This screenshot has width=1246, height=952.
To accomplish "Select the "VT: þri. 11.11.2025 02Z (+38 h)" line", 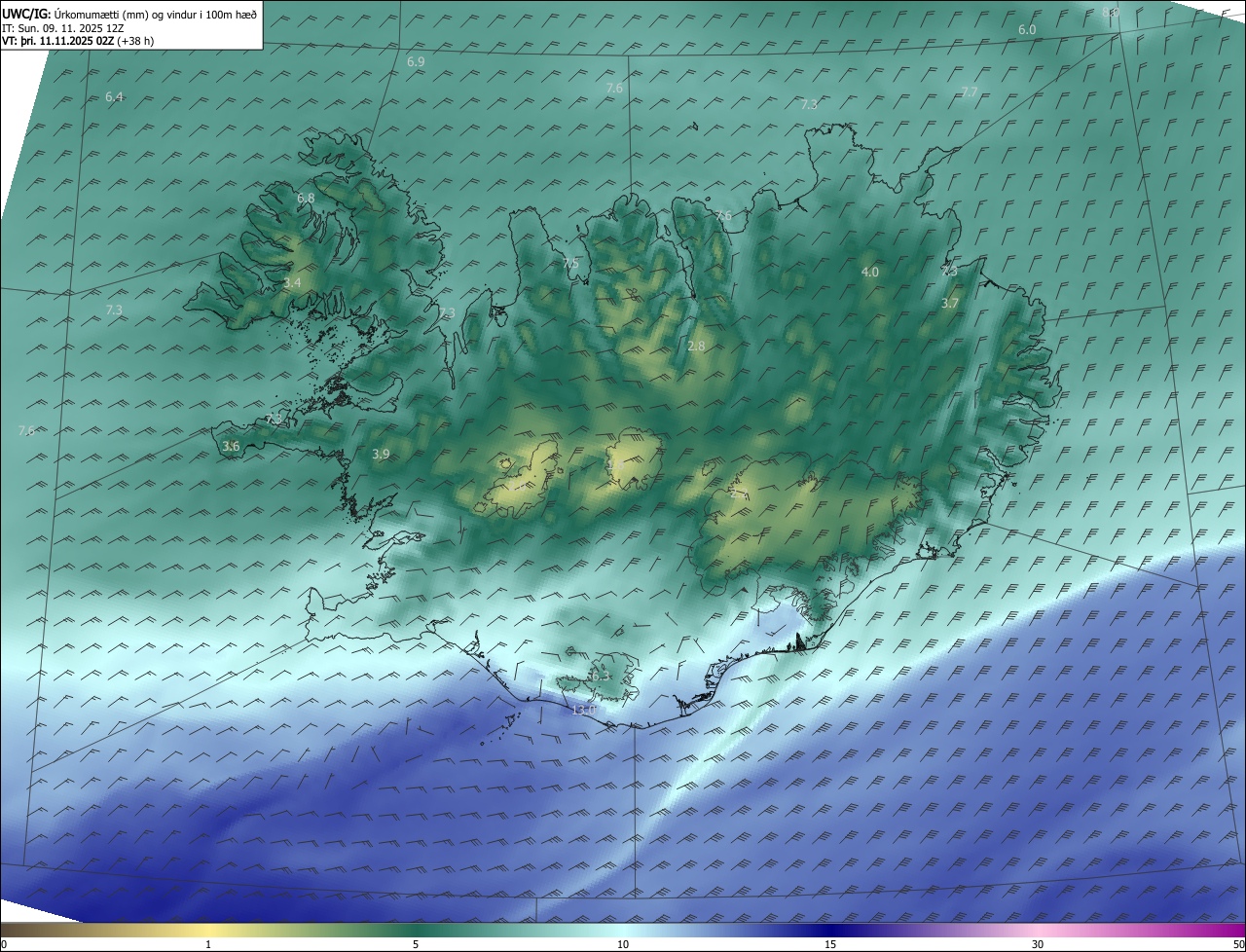I will 78,41.
